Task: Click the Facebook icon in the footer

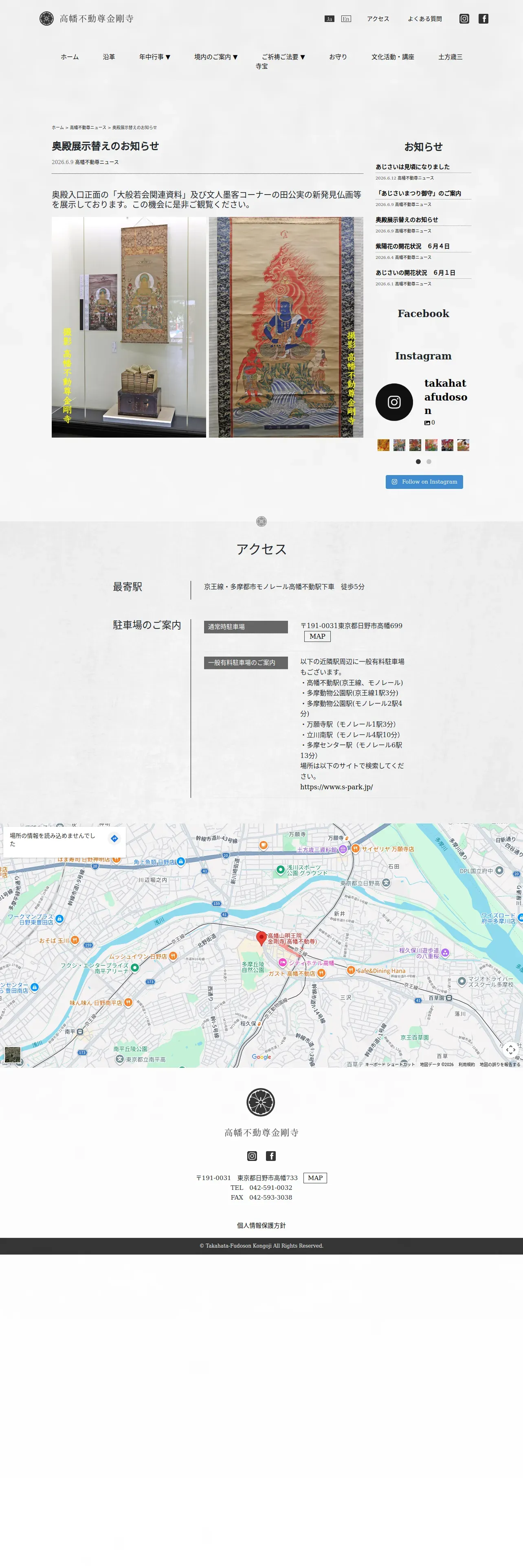Action: (271, 1156)
